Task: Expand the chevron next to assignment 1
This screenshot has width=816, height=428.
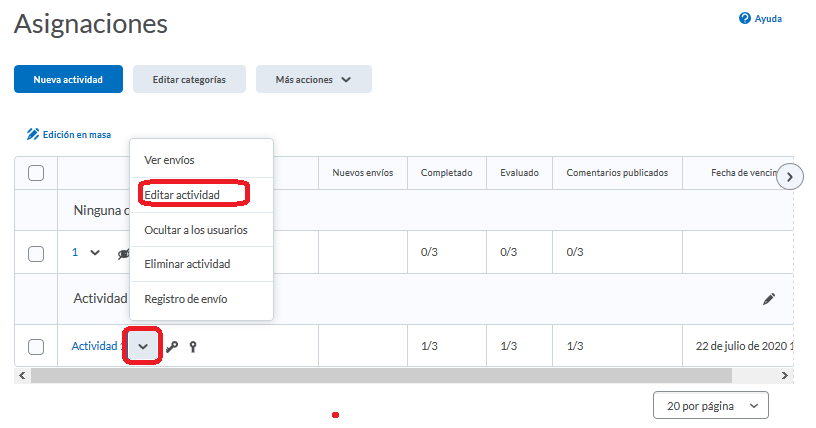Action: pyautogui.click(x=95, y=252)
